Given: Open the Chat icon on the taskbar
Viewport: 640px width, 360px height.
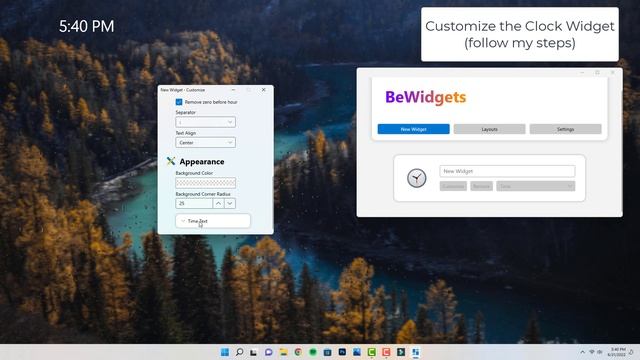Looking at the screenshot, I should point(268,352).
